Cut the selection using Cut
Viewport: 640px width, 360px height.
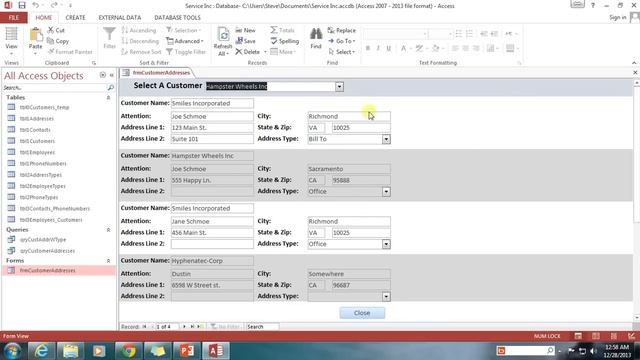(56, 30)
